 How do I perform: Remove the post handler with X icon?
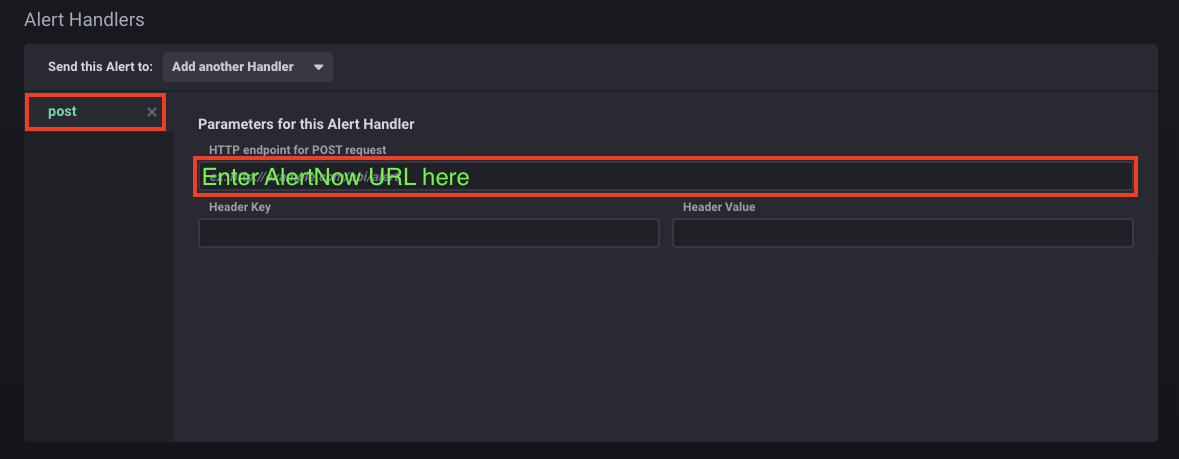pyautogui.click(x=152, y=112)
